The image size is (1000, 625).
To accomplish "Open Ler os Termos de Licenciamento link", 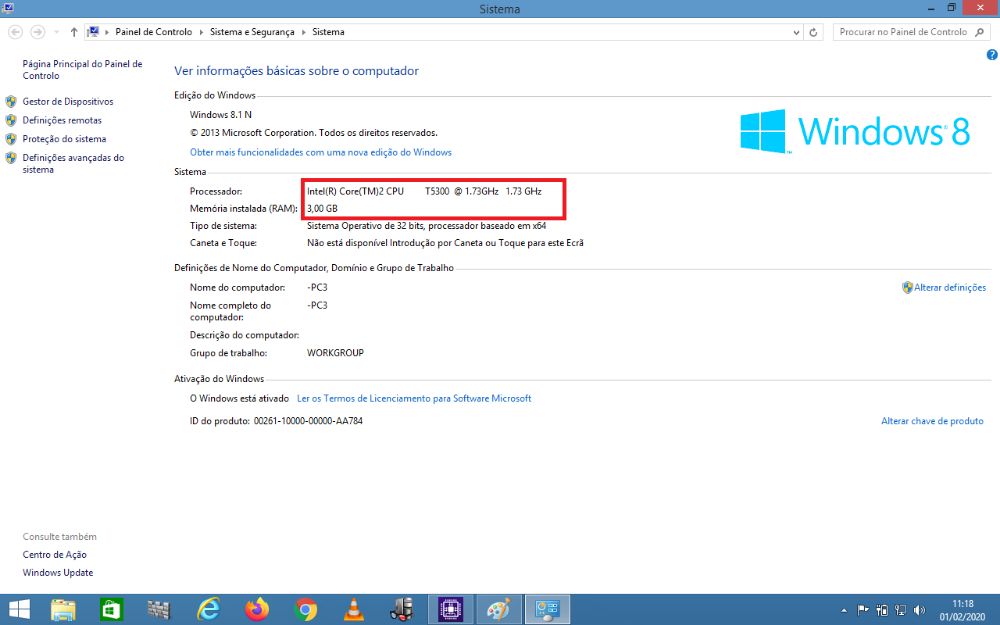I will pyautogui.click(x=414, y=399).
